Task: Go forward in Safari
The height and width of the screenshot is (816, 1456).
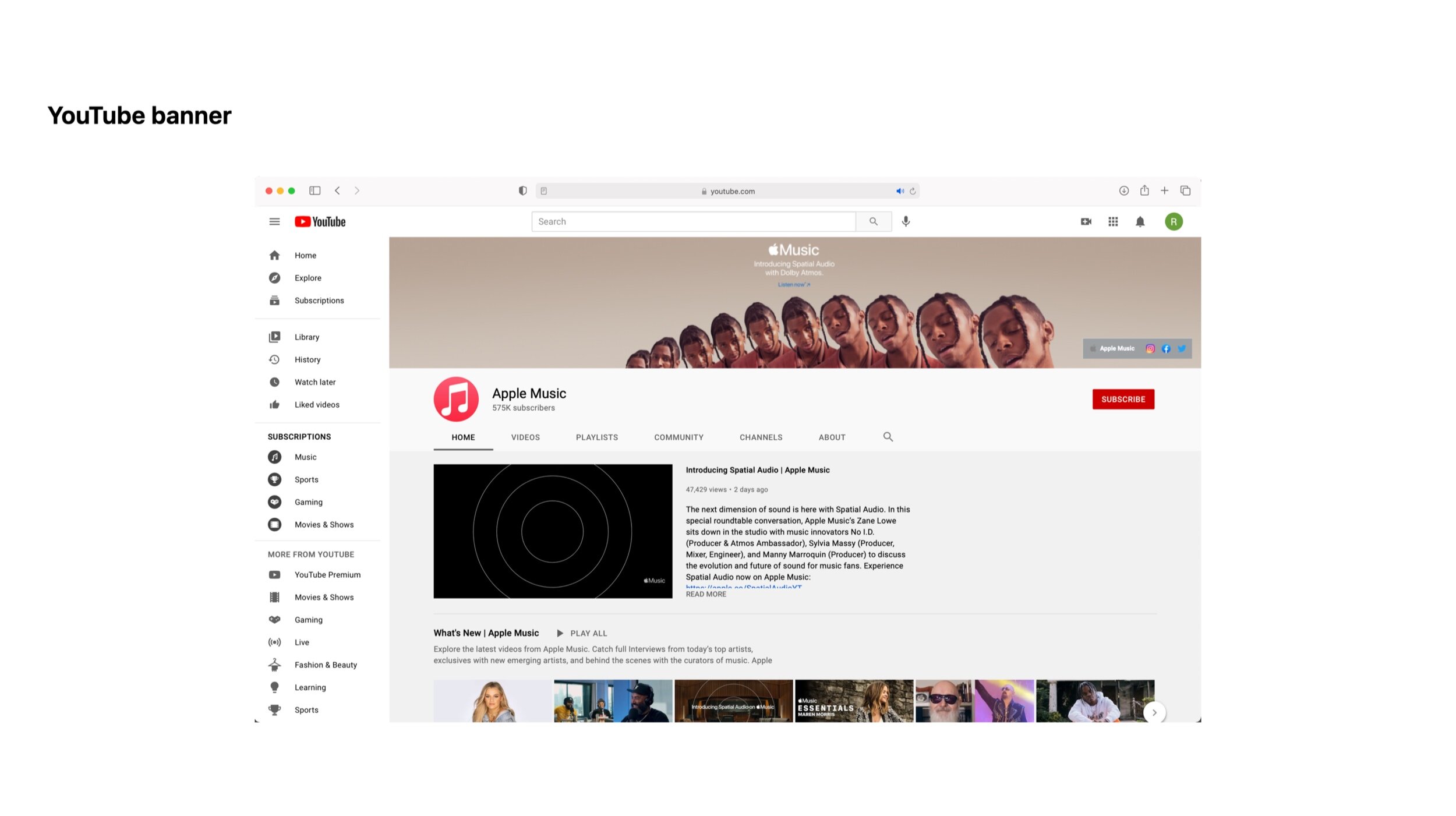Action: (357, 190)
